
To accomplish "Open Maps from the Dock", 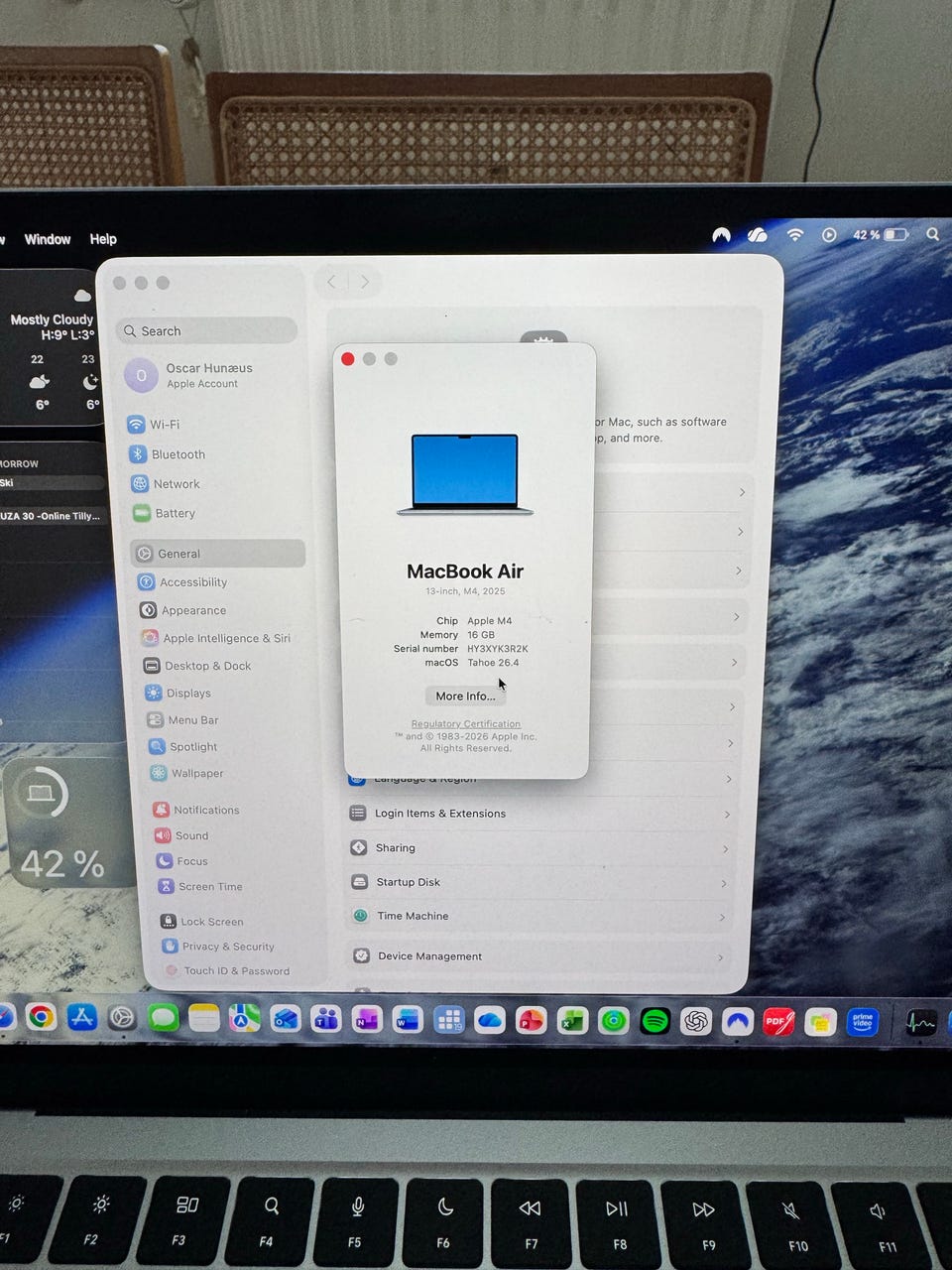I will tap(245, 1018).
